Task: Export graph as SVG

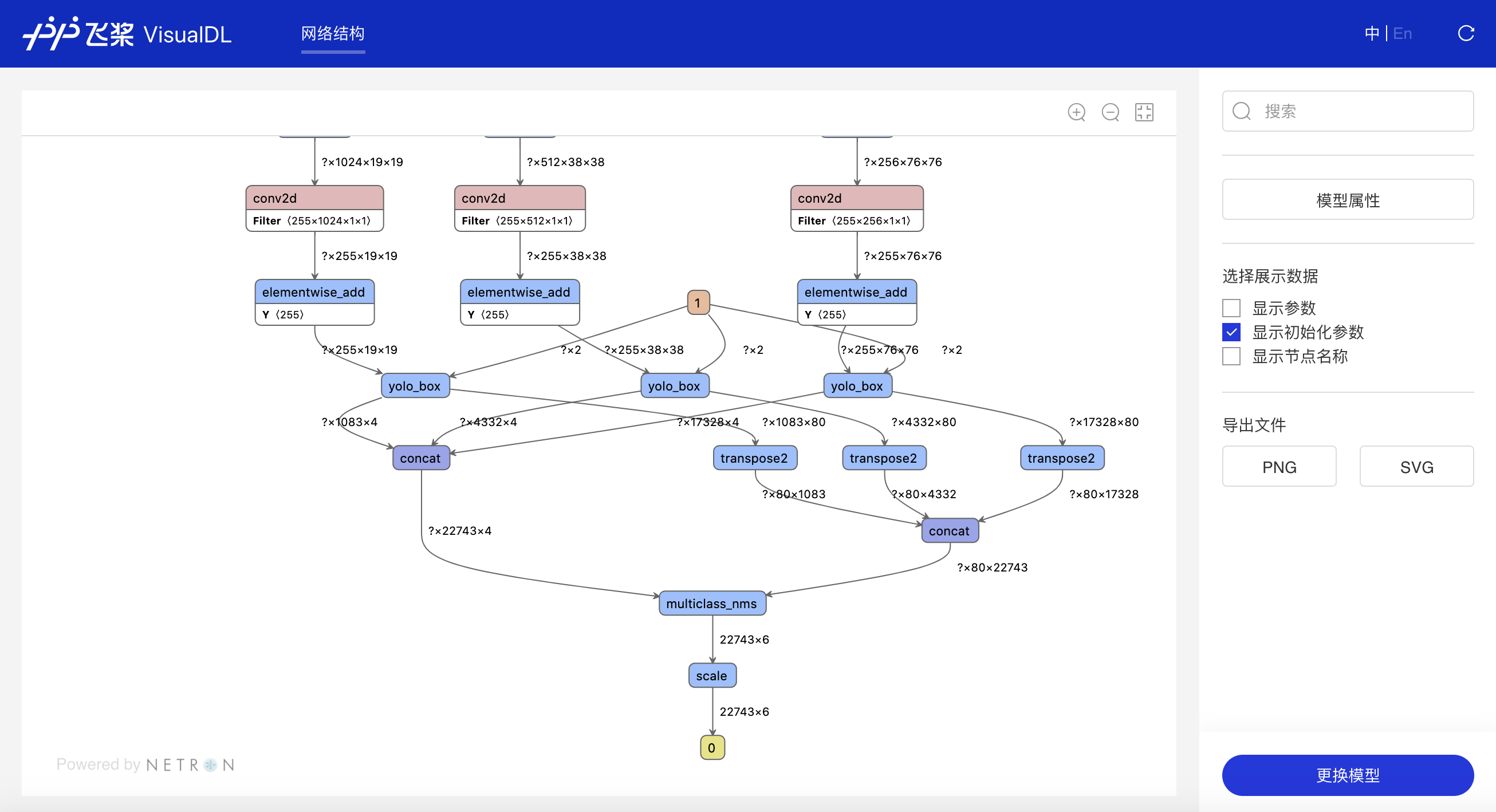Action: [1416, 466]
